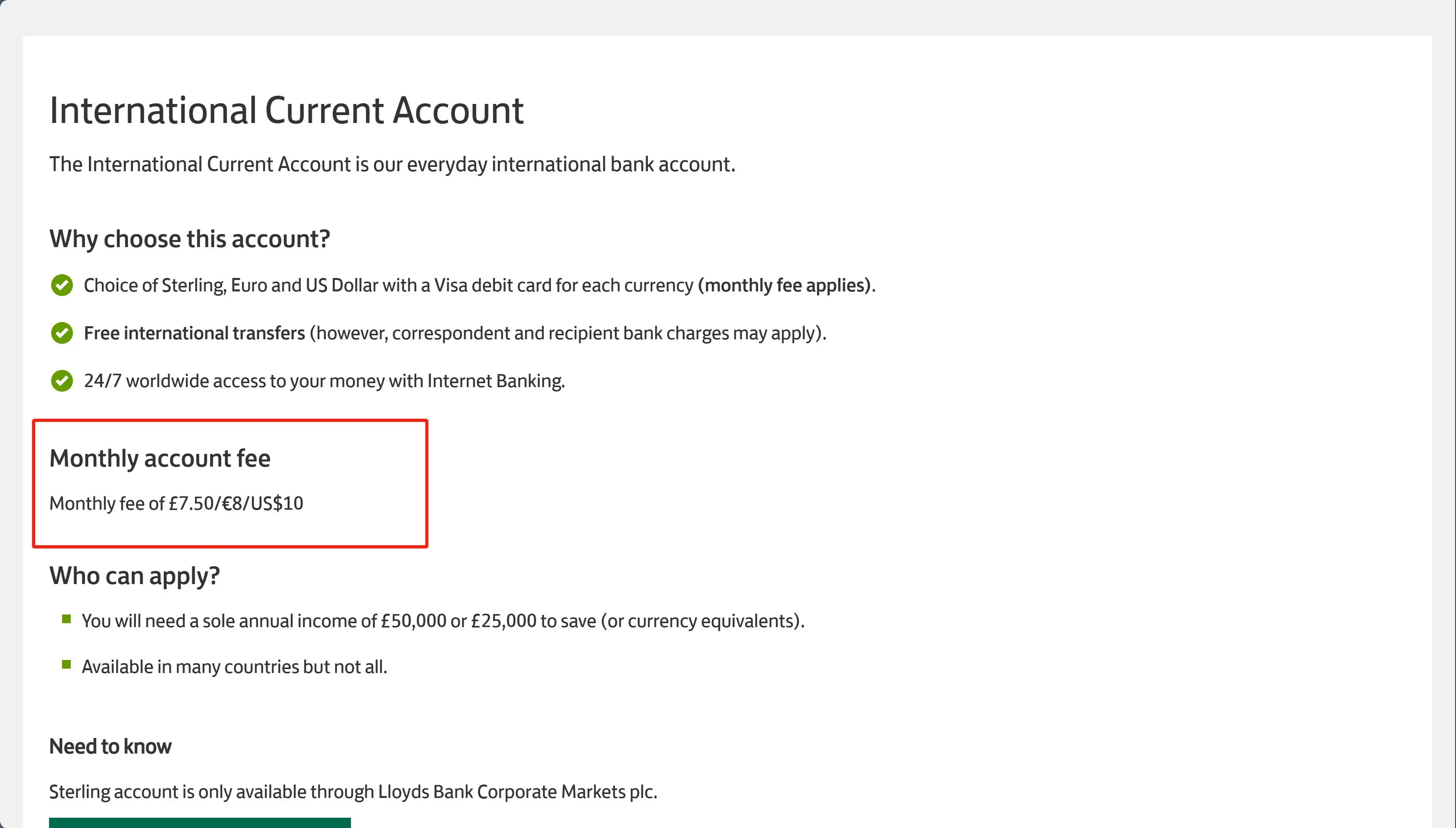Click the Lloyds Bank Corporate Markets plc sentence
1456x828 pixels.
click(353, 792)
